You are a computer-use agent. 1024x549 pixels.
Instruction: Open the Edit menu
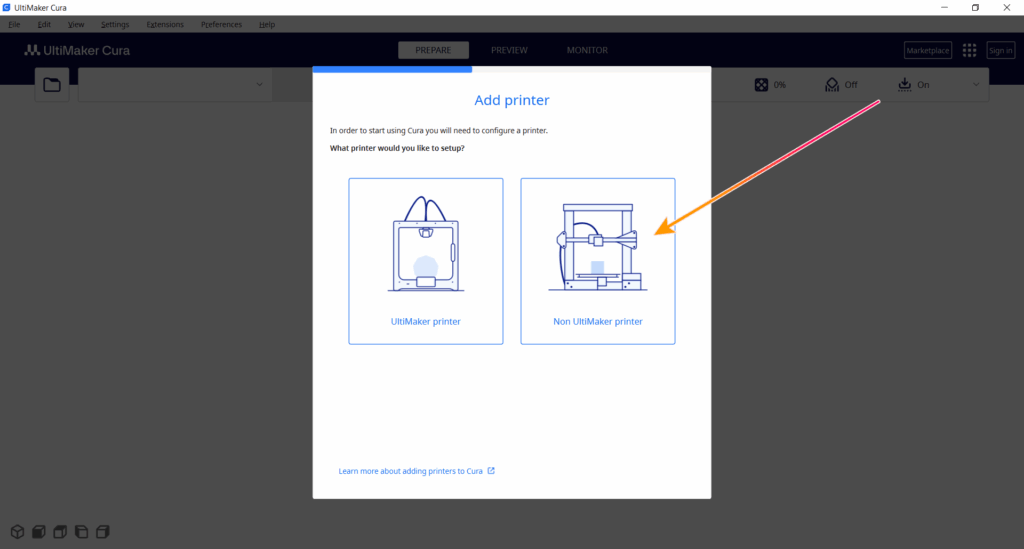tap(44, 24)
